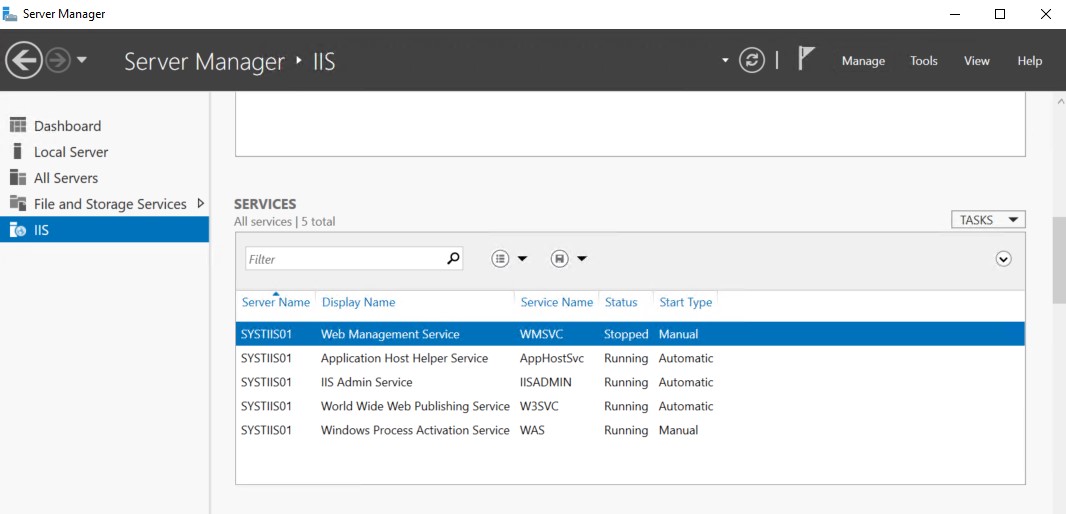Click the Dashboard icon in the sidebar
Viewport: 1066px width, 514px height.
click(17, 125)
